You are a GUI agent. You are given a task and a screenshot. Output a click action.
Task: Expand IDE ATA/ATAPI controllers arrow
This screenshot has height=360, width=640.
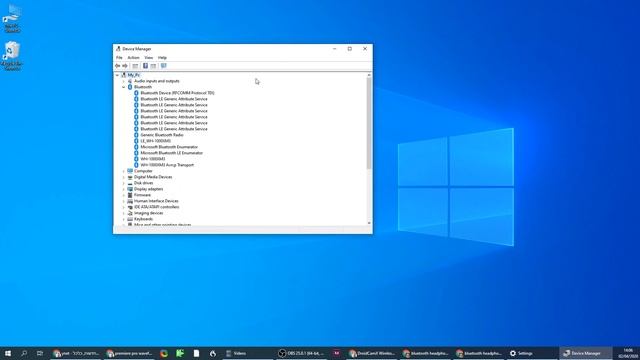pos(124,207)
